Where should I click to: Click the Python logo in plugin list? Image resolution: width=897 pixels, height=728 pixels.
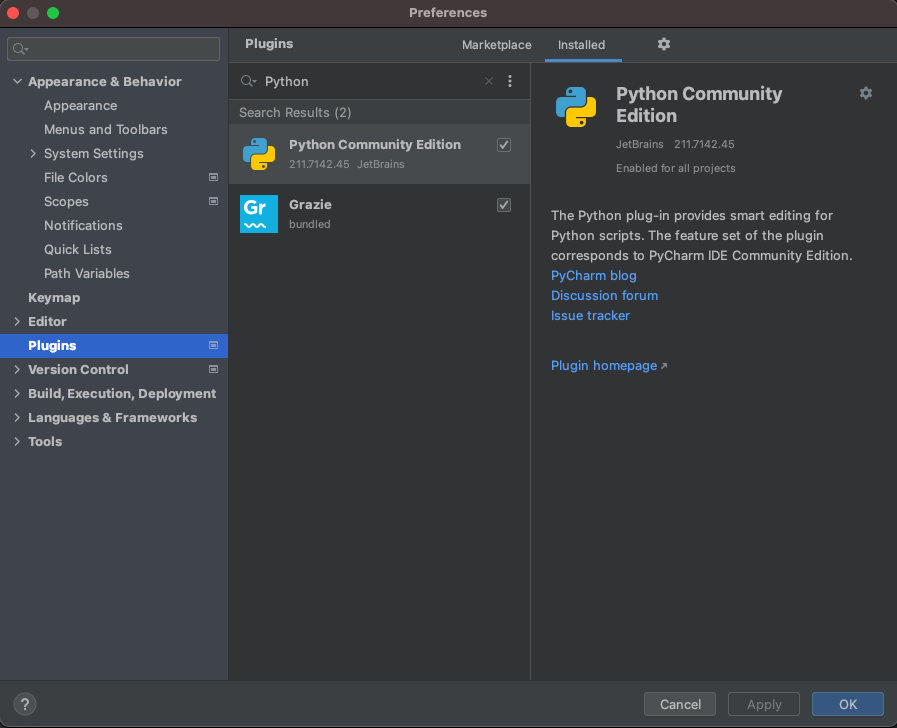(x=259, y=154)
